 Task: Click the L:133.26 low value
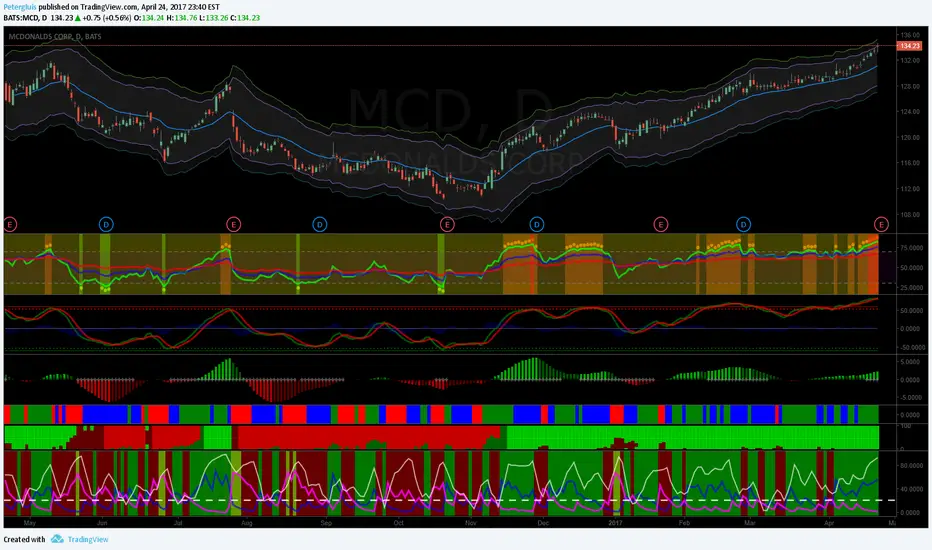click(213, 18)
